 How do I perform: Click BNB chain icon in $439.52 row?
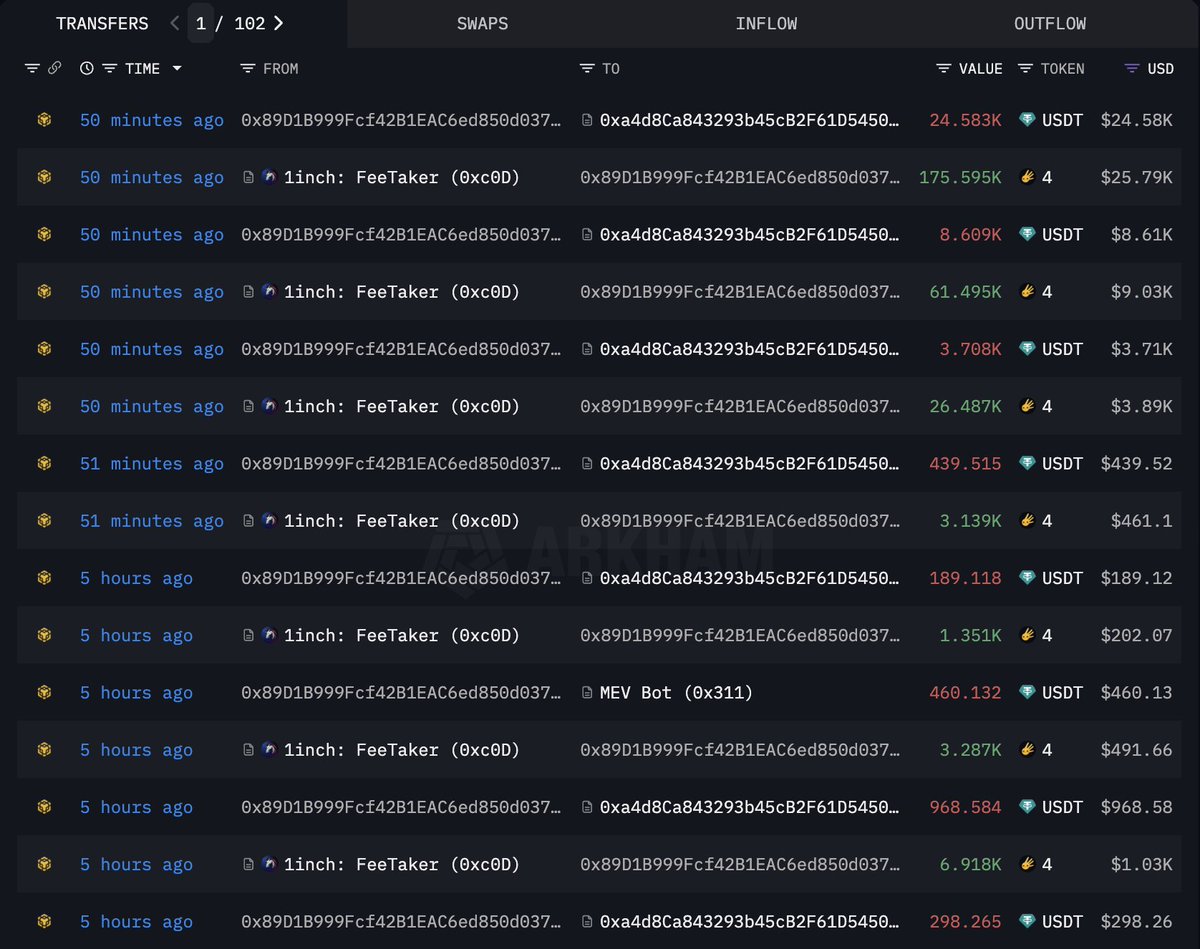pyautogui.click(x=44, y=464)
